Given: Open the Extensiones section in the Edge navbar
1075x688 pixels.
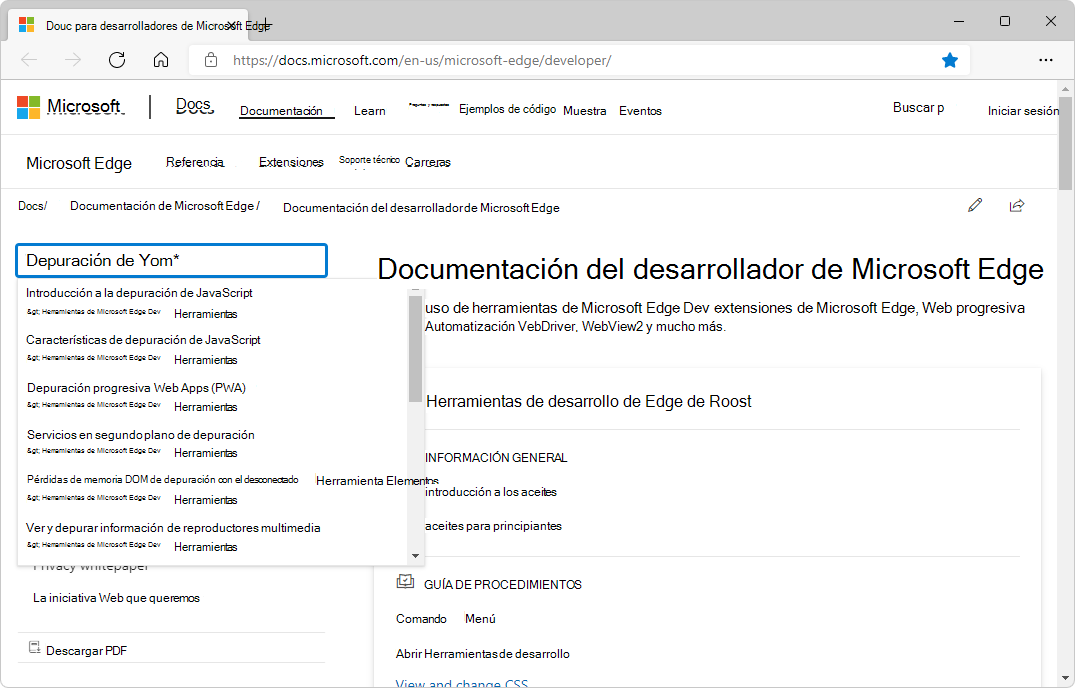Looking at the screenshot, I should click(x=290, y=161).
